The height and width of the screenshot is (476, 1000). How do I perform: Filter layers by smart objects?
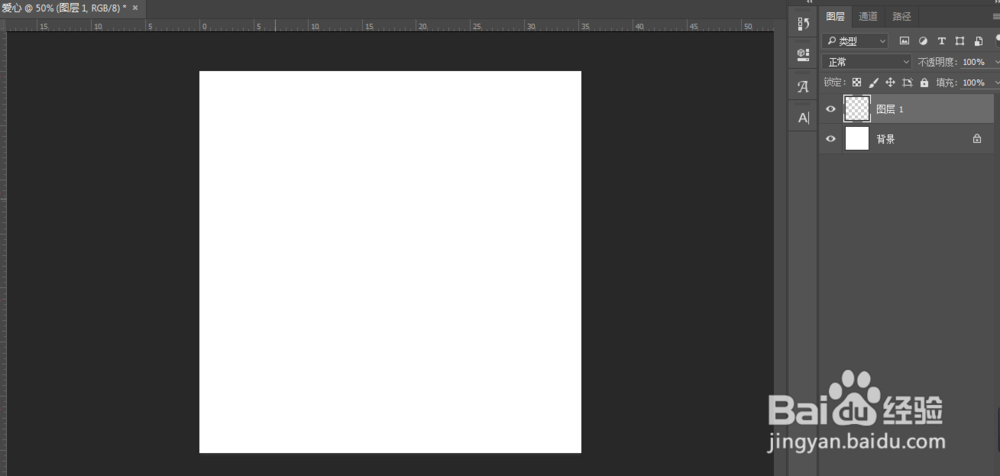tap(978, 41)
